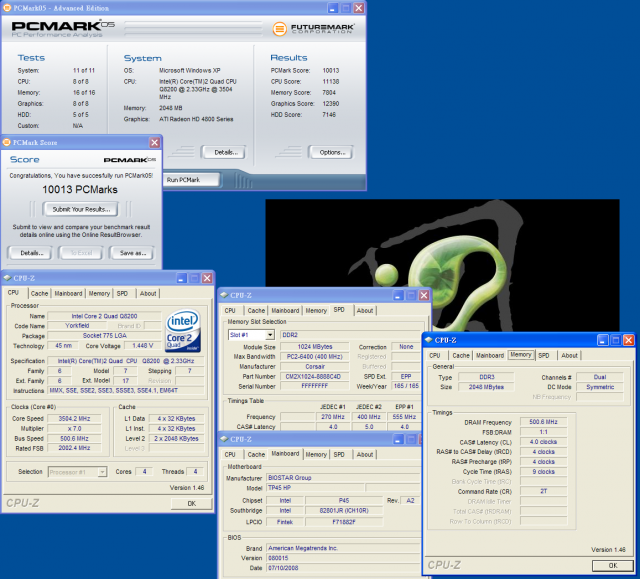Viewport: 640px width, 579px height.
Task: Click Submit Your Results button
Action: coord(80,209)
